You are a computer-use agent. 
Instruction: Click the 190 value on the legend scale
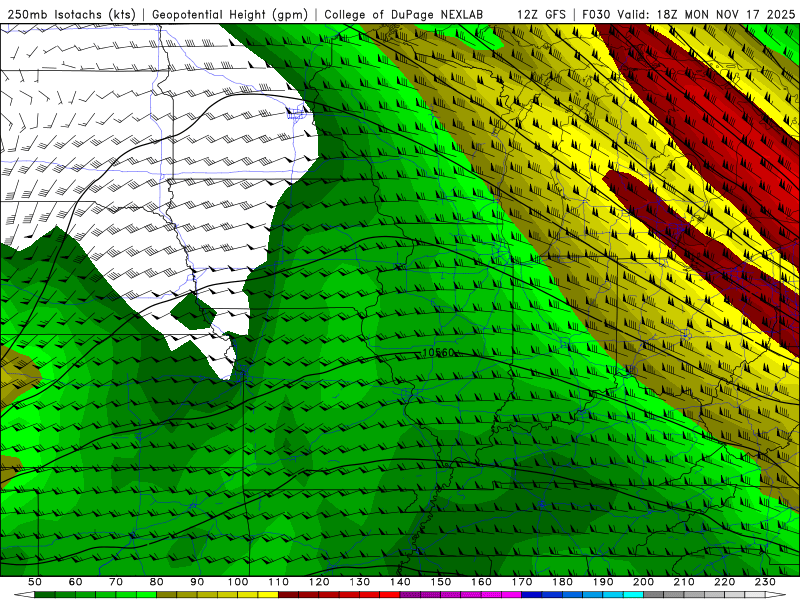tap(604, 582)
